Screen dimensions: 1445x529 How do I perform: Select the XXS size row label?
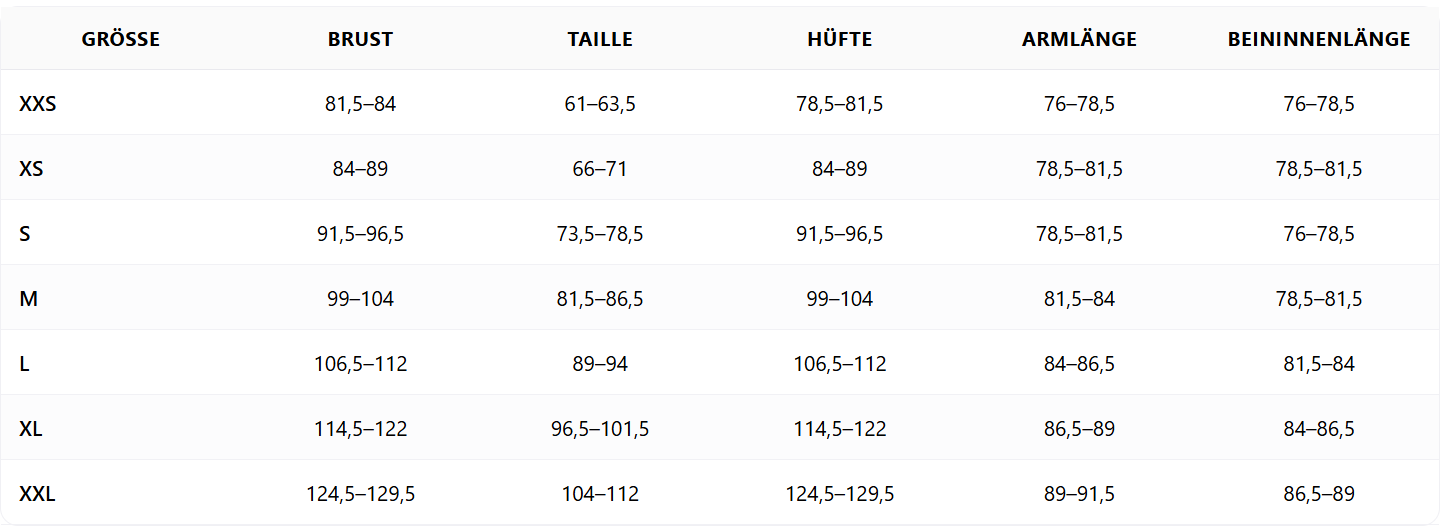coord(38,104)
